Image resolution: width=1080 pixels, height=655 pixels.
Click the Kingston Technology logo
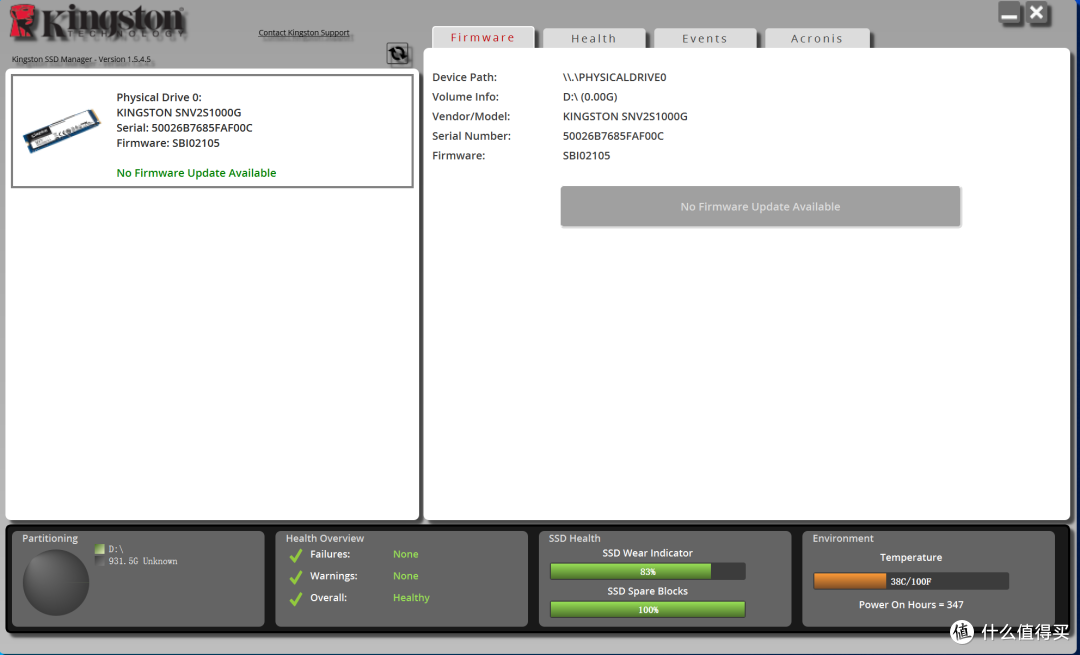coord(98,22)
